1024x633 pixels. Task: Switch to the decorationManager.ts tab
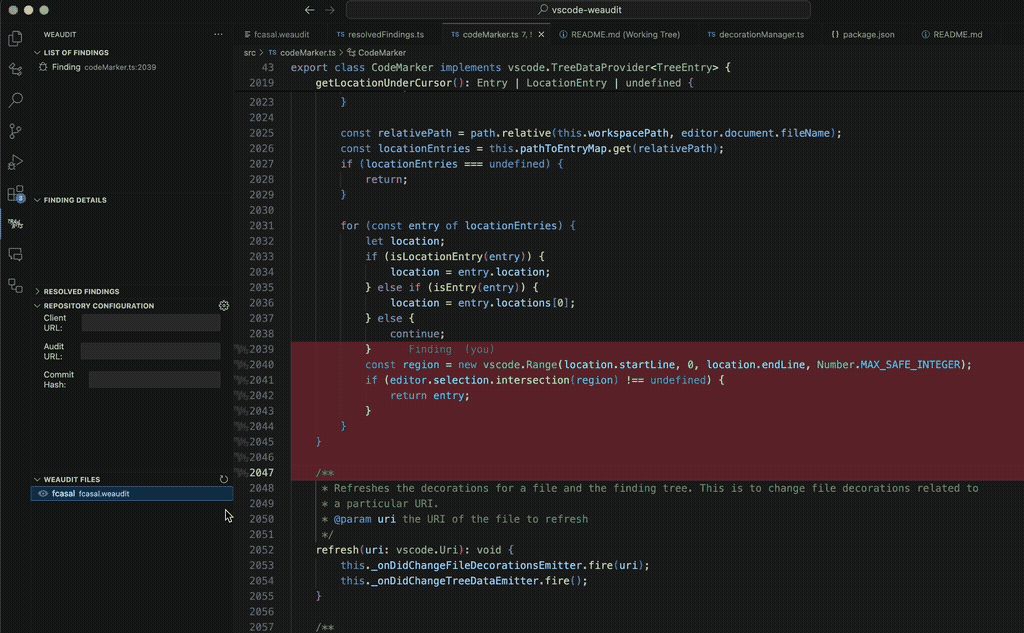[756, 35]
